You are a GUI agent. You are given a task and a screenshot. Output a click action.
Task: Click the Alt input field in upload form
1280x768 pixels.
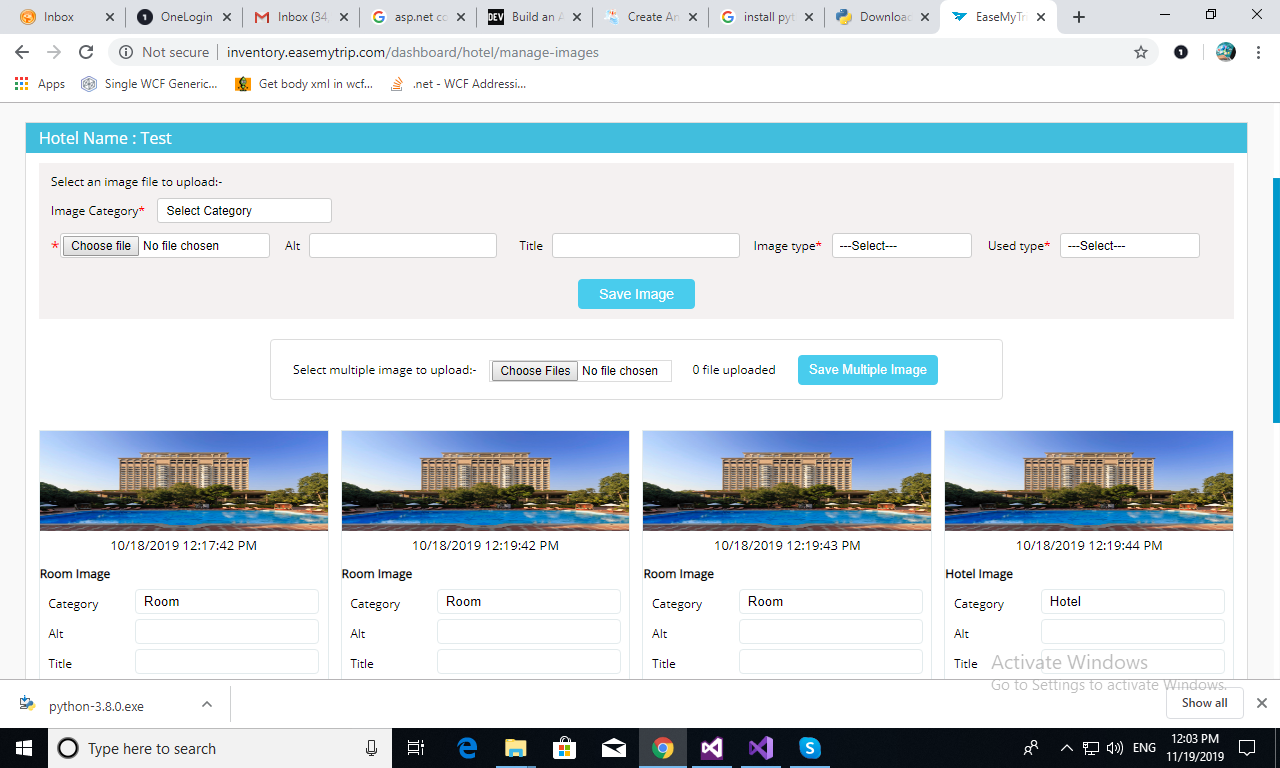tap(402, 246)
